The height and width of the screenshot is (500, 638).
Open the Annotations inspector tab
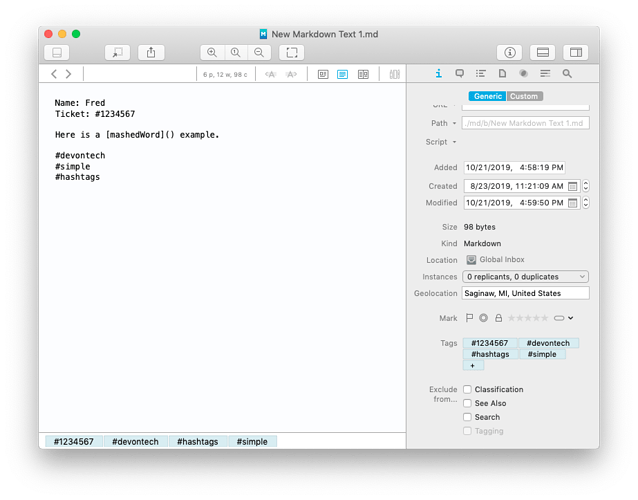click(460, 74)
